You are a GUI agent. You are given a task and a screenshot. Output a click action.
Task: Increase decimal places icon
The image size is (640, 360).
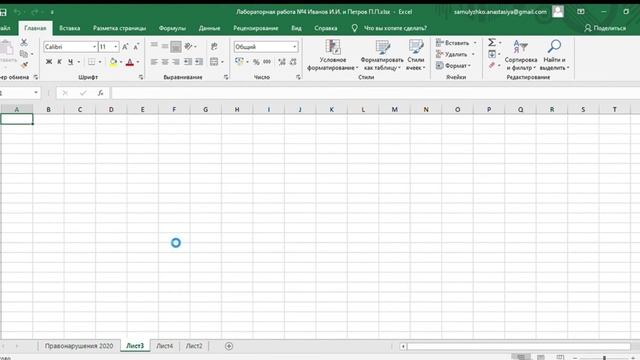282,62
